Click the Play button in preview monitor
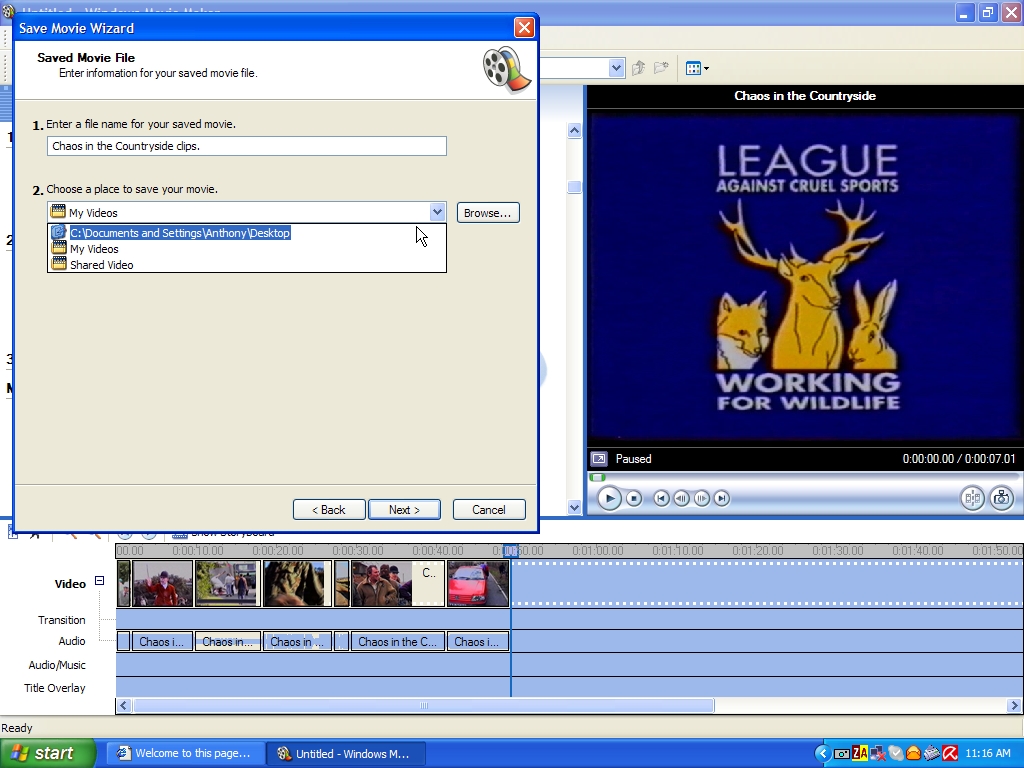This screenshot has height=768, width=1024. coord(609,498)
